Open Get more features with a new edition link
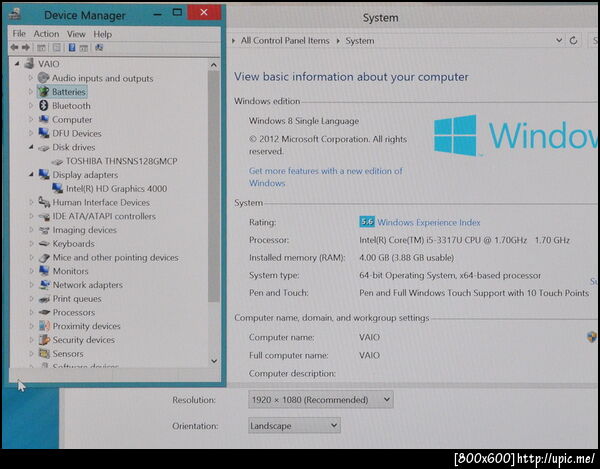Viewport: 600px width, 469px height. 326,177
